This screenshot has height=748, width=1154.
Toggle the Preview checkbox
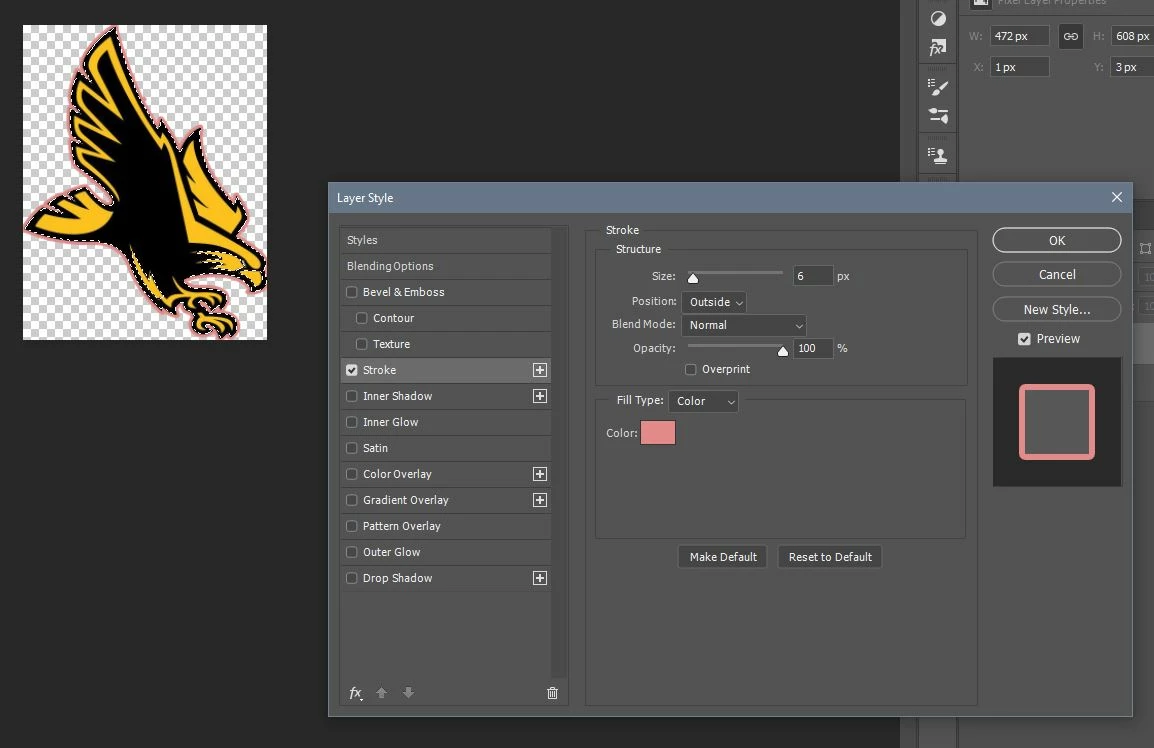[x=1024, y=339]
